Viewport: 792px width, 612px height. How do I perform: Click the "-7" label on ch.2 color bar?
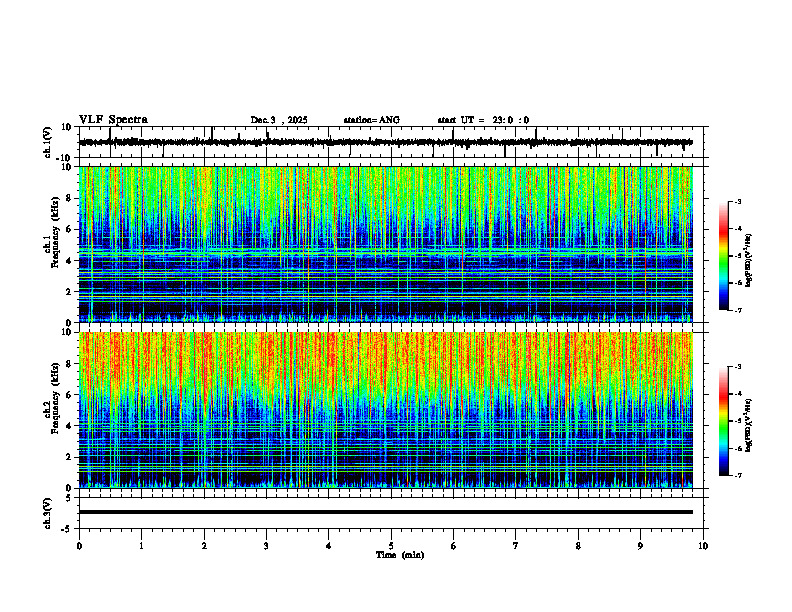pos(738,475)
